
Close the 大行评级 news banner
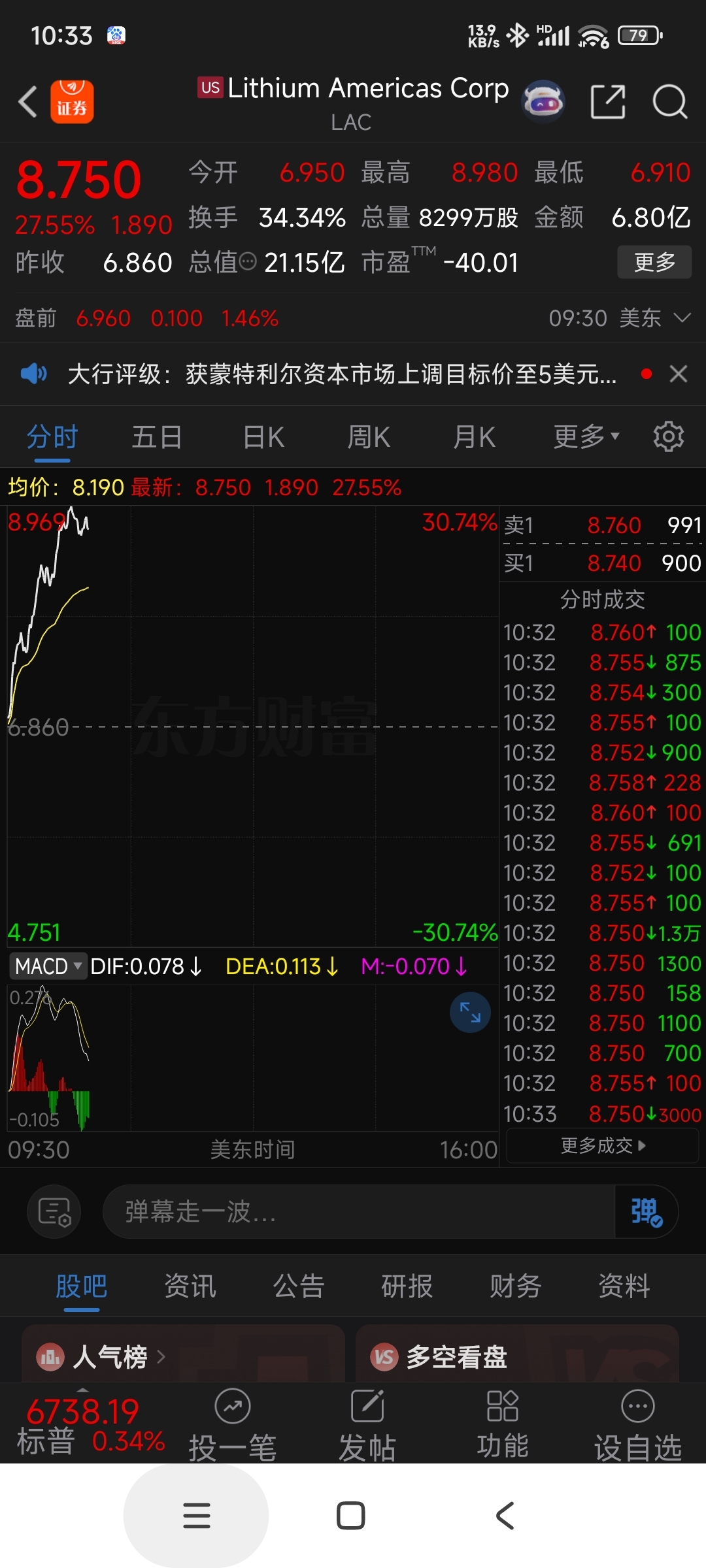point(679,374)
